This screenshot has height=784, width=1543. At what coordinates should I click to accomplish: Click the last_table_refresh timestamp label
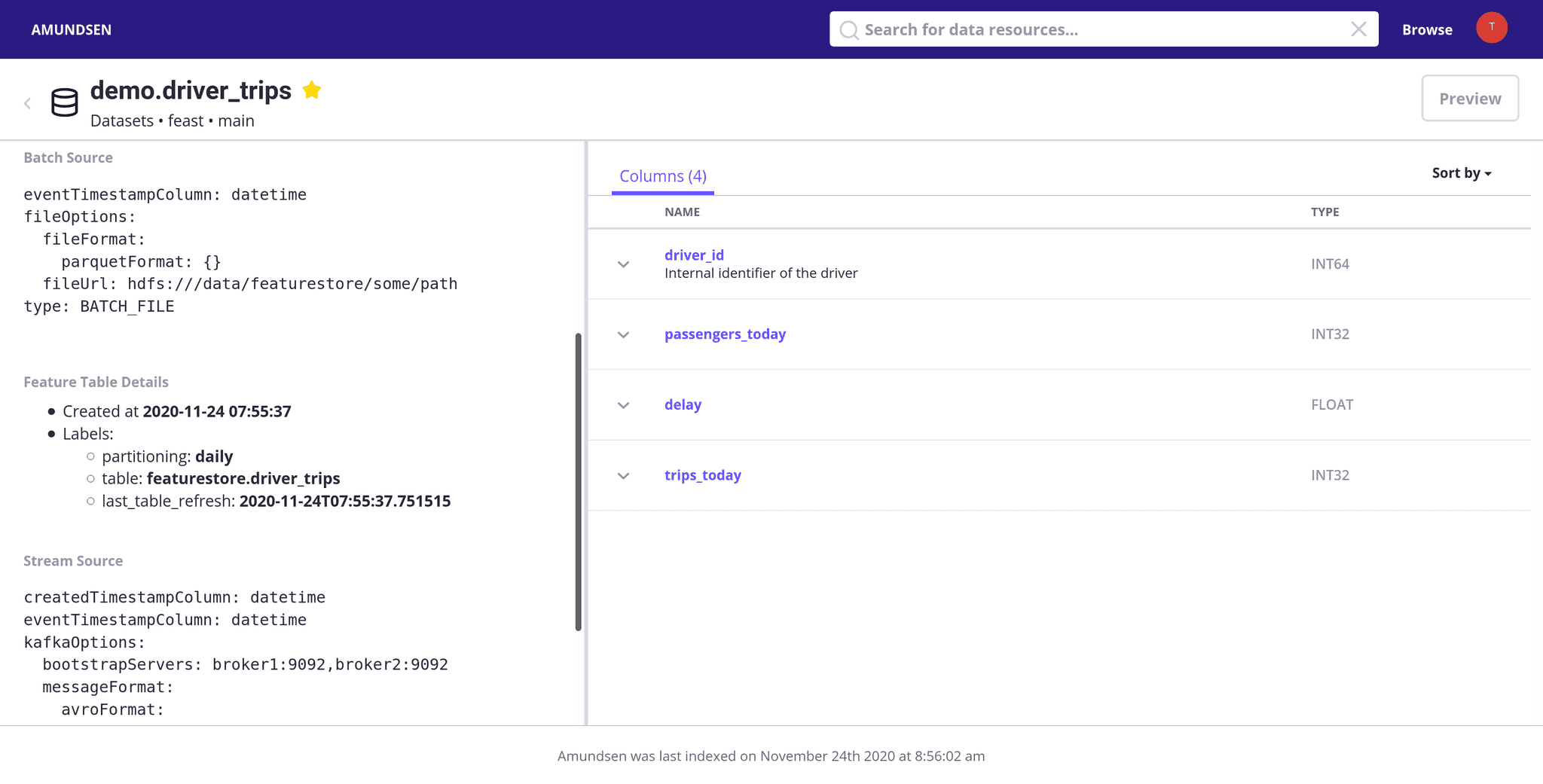pyautogui.click(x=277, y=501)
